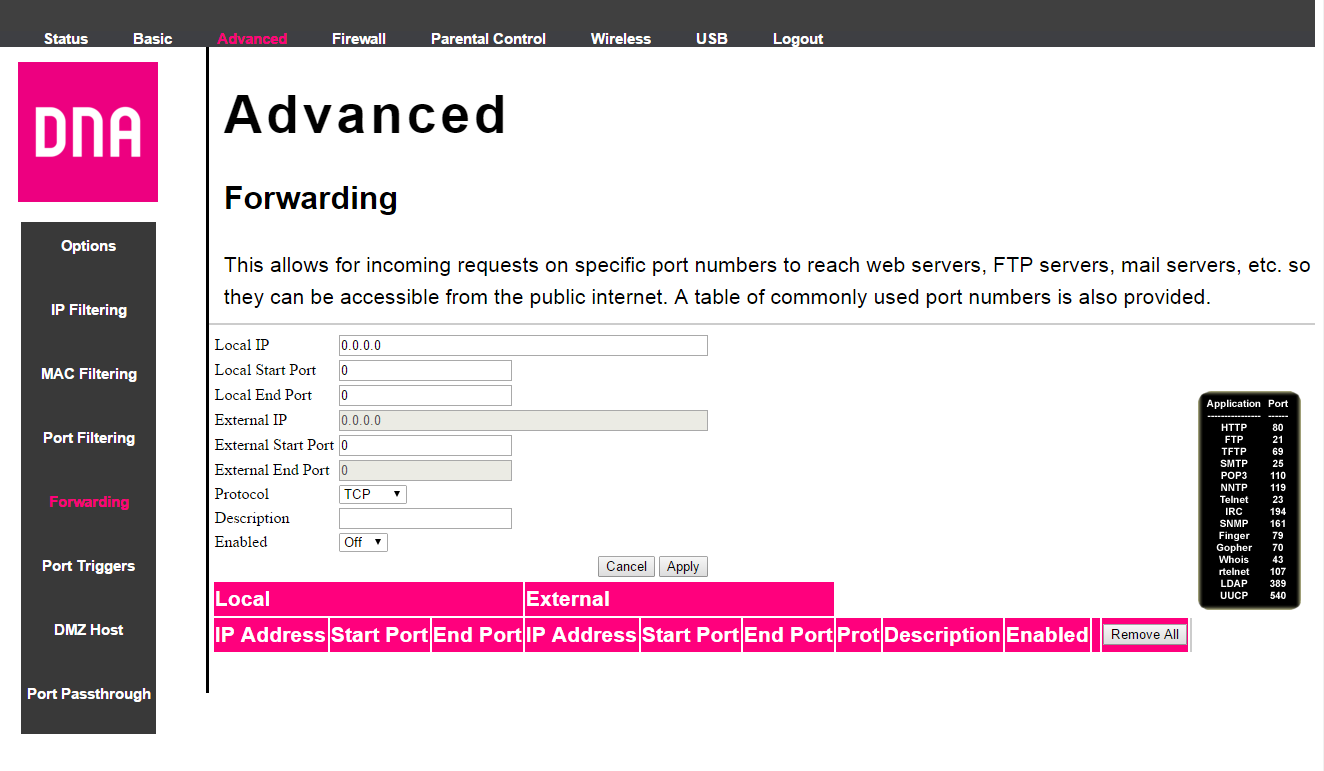Open the Status tab
This screenshot has width=1324, height=771.
[x=66, y=39]
